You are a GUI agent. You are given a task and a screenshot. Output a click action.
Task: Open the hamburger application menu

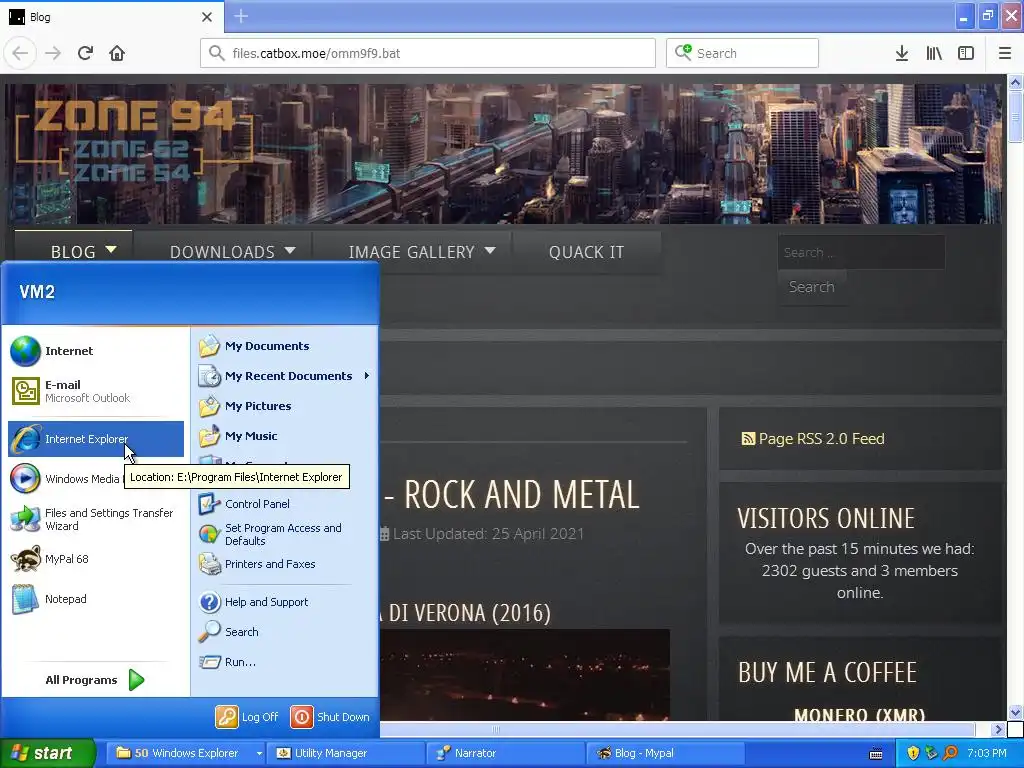point(1005,53)
